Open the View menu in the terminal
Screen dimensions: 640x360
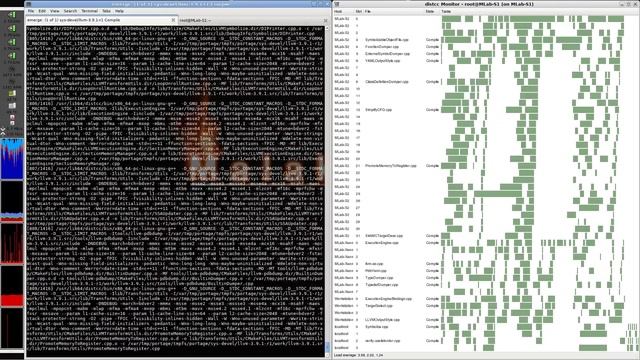55,11
